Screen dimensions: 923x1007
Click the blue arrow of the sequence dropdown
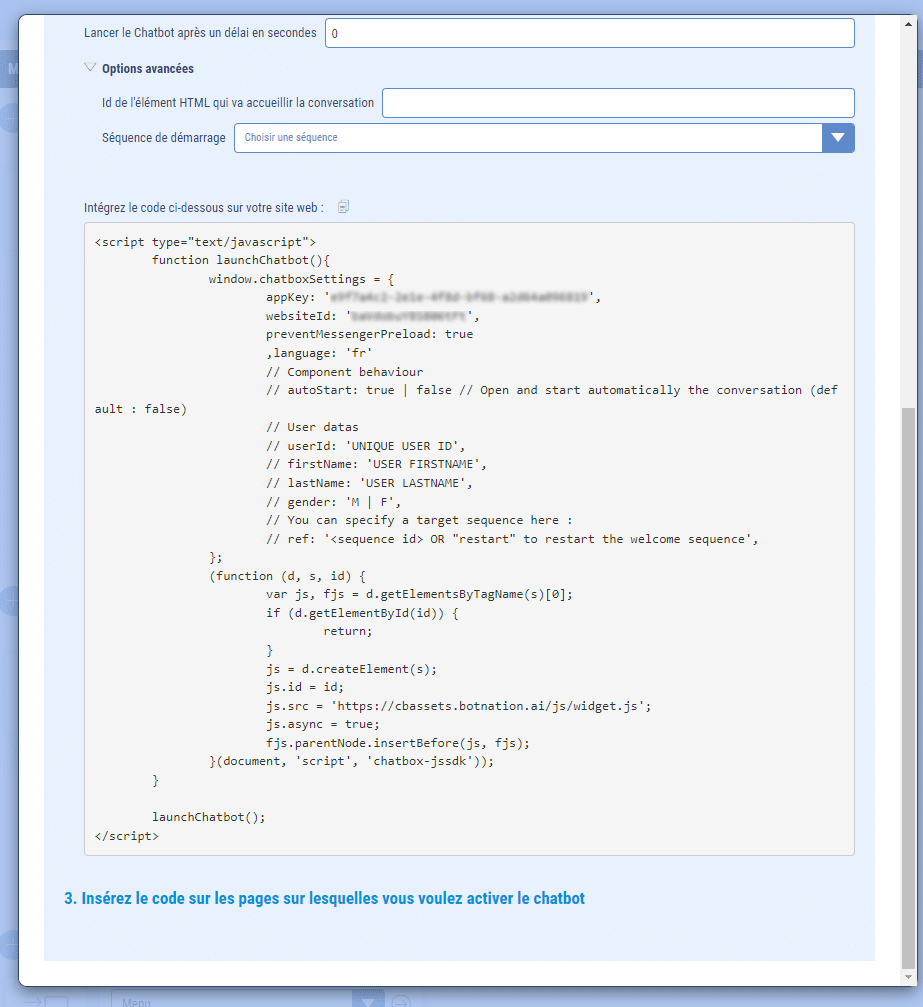(838, 138)
